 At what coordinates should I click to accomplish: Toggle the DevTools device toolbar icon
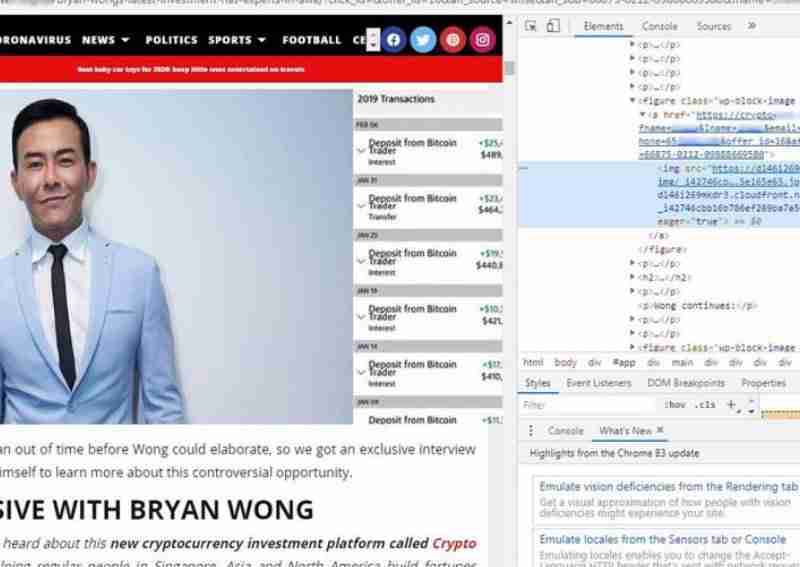click(553, 26)
